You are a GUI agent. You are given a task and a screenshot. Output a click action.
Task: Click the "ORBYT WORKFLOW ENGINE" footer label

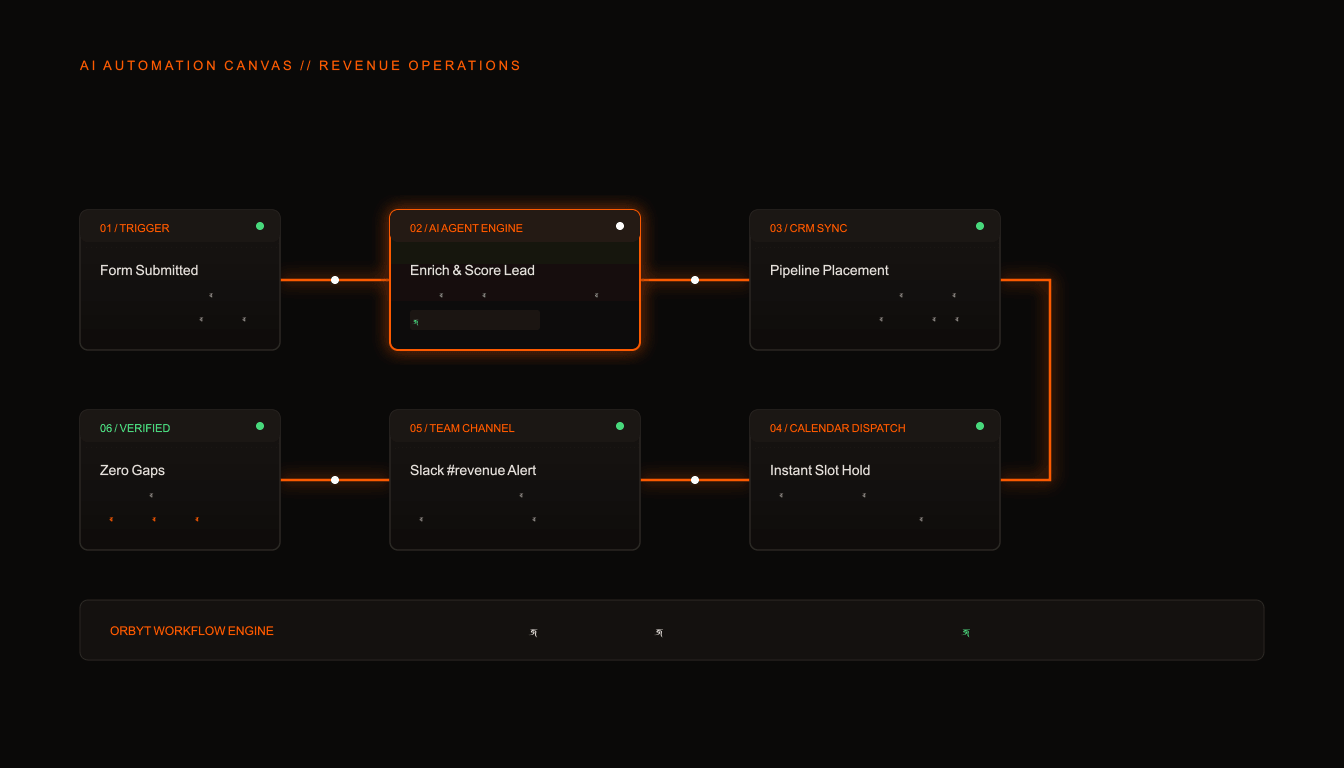192,631
